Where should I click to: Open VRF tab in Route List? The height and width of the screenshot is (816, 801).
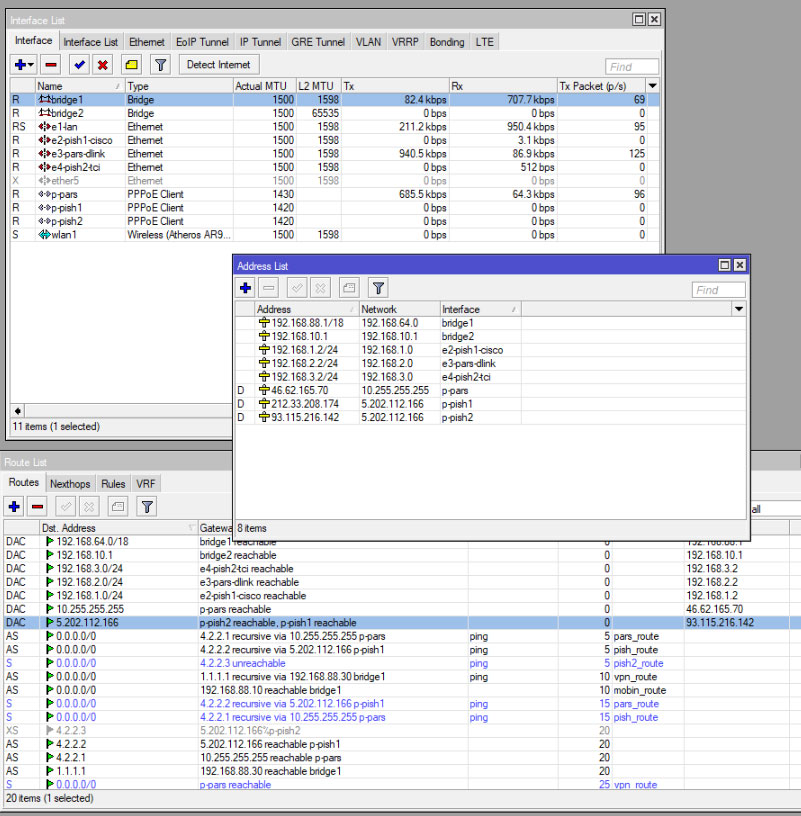tap(146, 484)
